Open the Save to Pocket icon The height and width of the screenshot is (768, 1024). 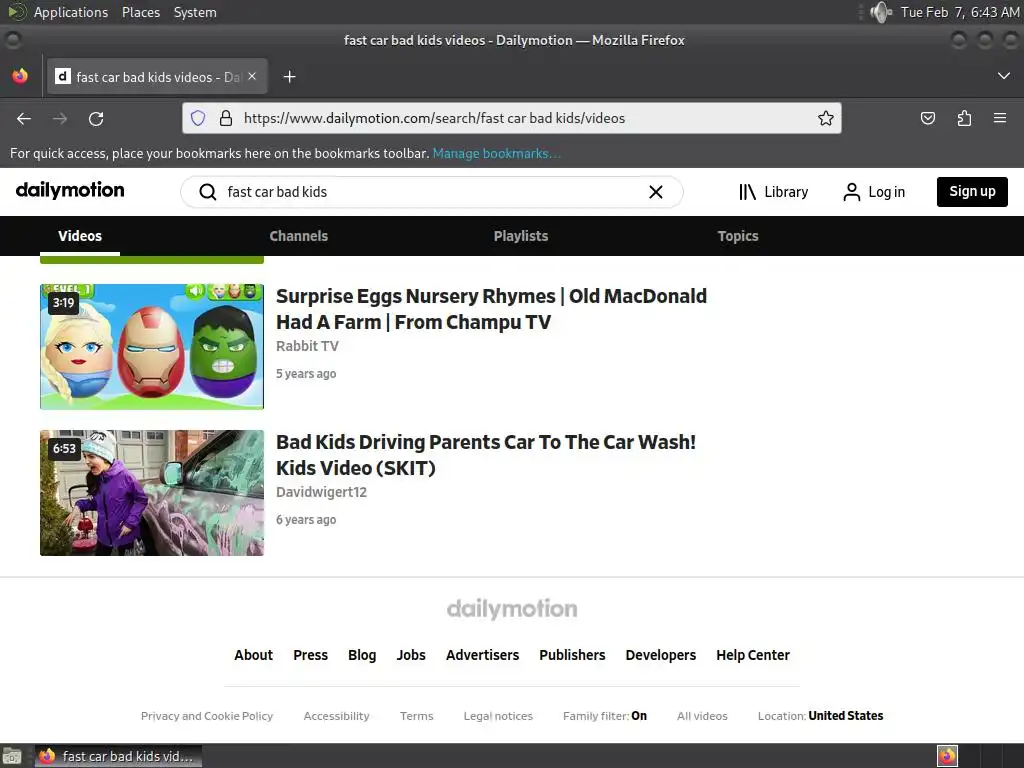pos(927,118)
